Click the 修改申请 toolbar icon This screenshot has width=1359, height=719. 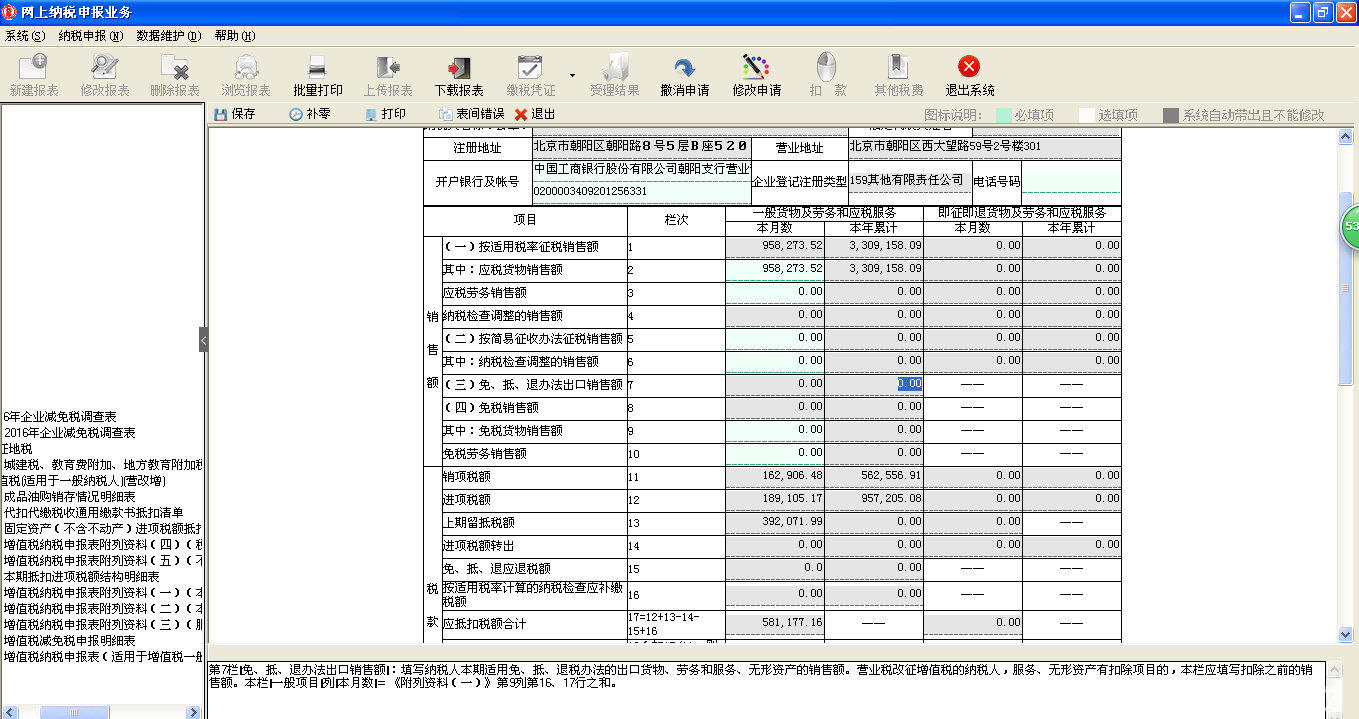pyautogui.click(x=756, y=75)
